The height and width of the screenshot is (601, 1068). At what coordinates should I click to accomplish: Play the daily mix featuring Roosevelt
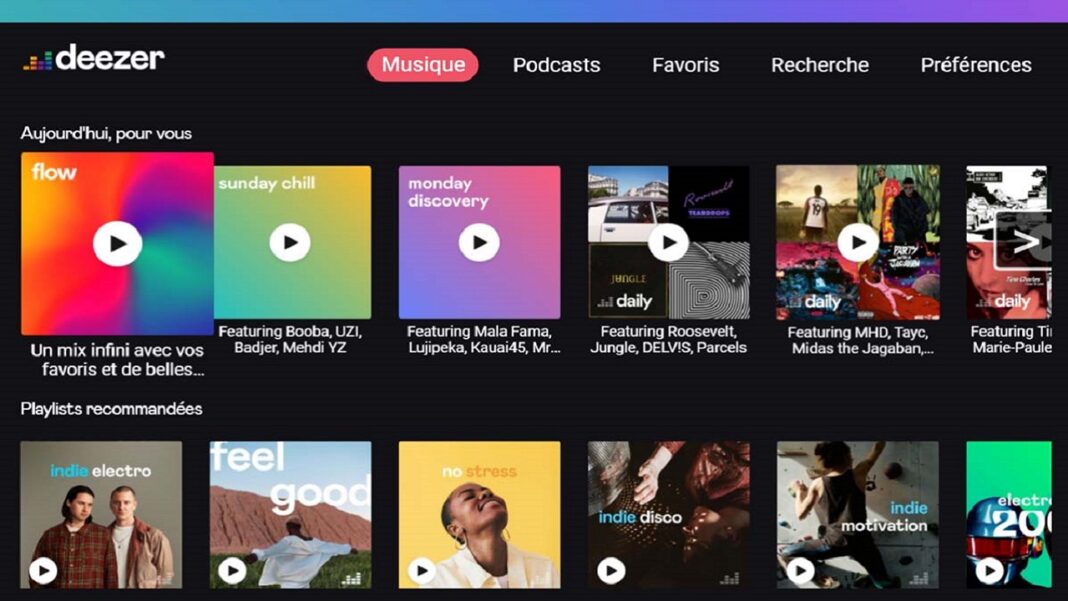pyautogui.click(x=668, y=242)
